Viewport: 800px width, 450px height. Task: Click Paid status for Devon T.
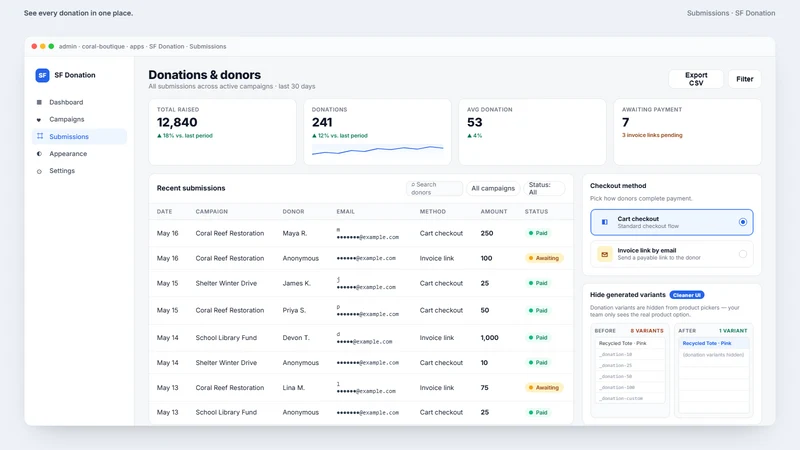point(538,338)
